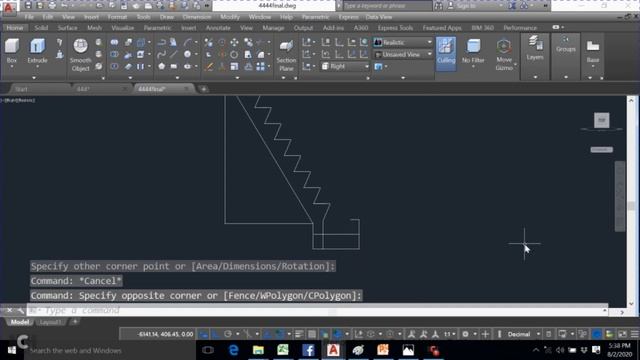Click Clean Screen icon in status bar
The width and height of the screenshot is (640, 360).
point(622,334)
